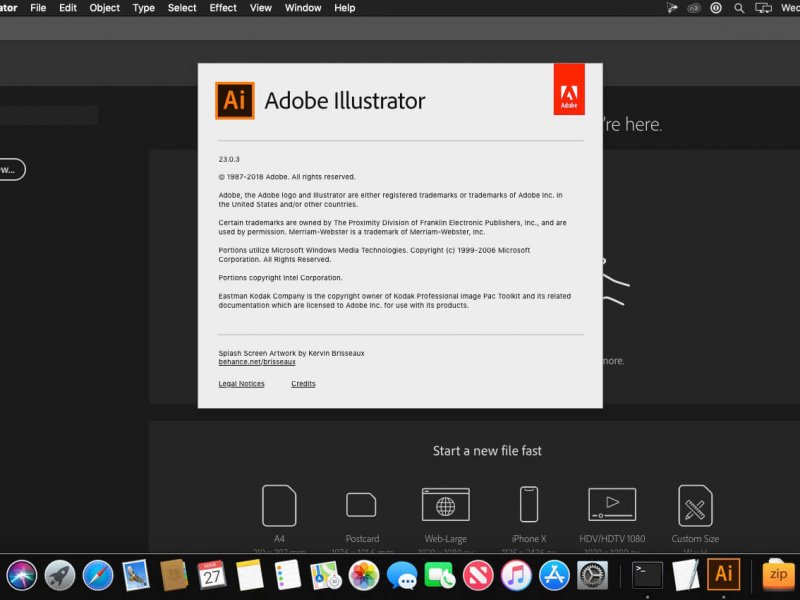
Task: Click the Creative Cloud menu bar icon
Action: pyautogui.click(x=693, y=8)
